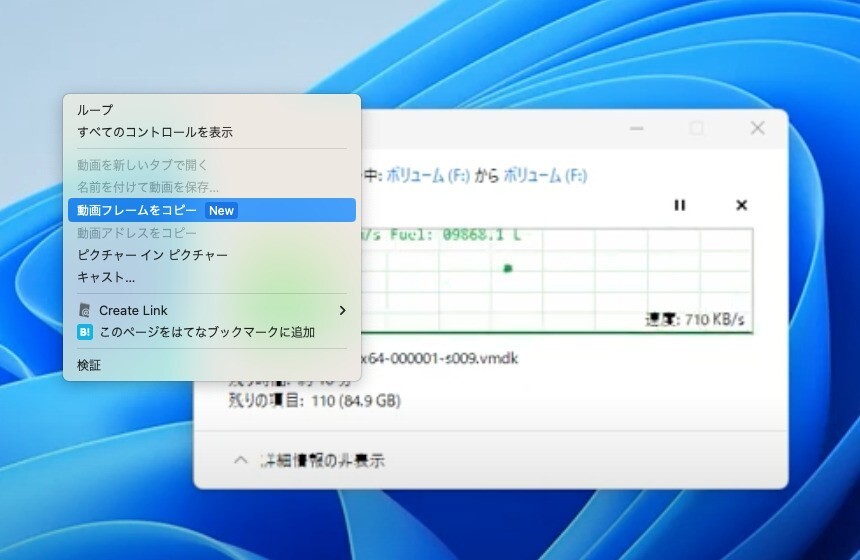
Task: Click the Create Link extension icon
Action: coord(84,310)
